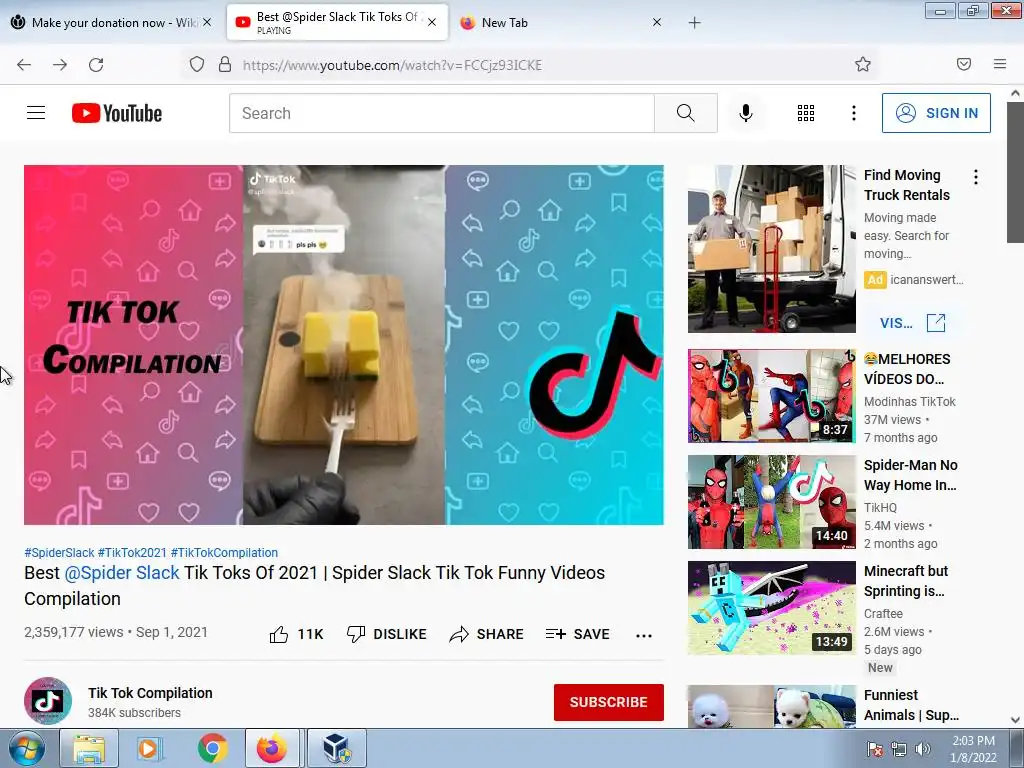Open Google Chrome from taskbar
1024x768 pixels.
(212, 748)
